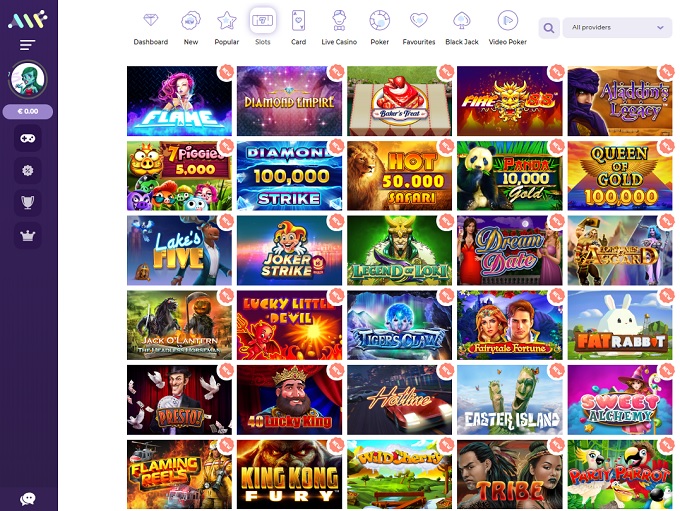Expand the All providers dropdown

(617, 28)
